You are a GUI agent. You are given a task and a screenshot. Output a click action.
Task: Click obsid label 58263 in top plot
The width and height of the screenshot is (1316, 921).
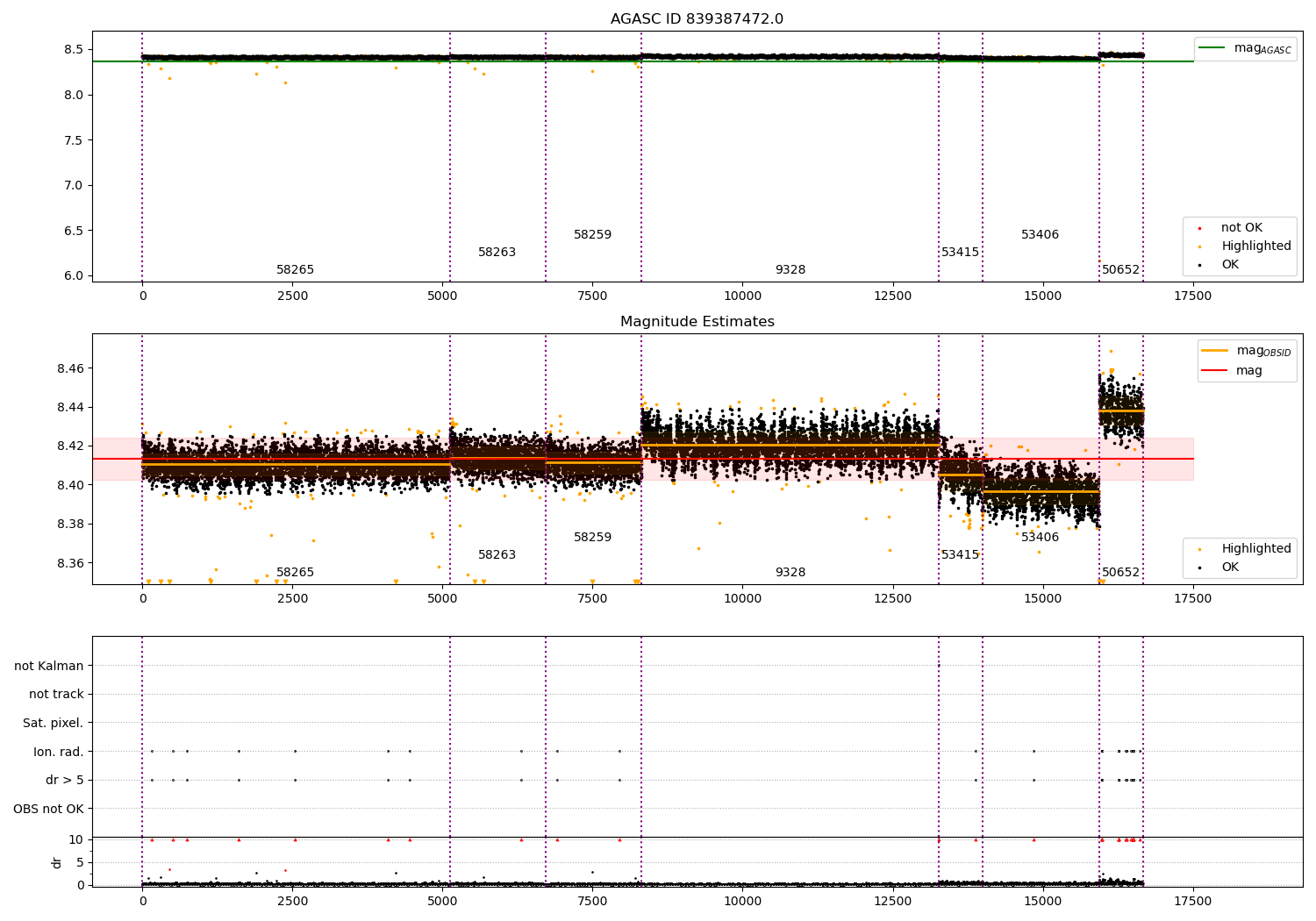(497, 253)
